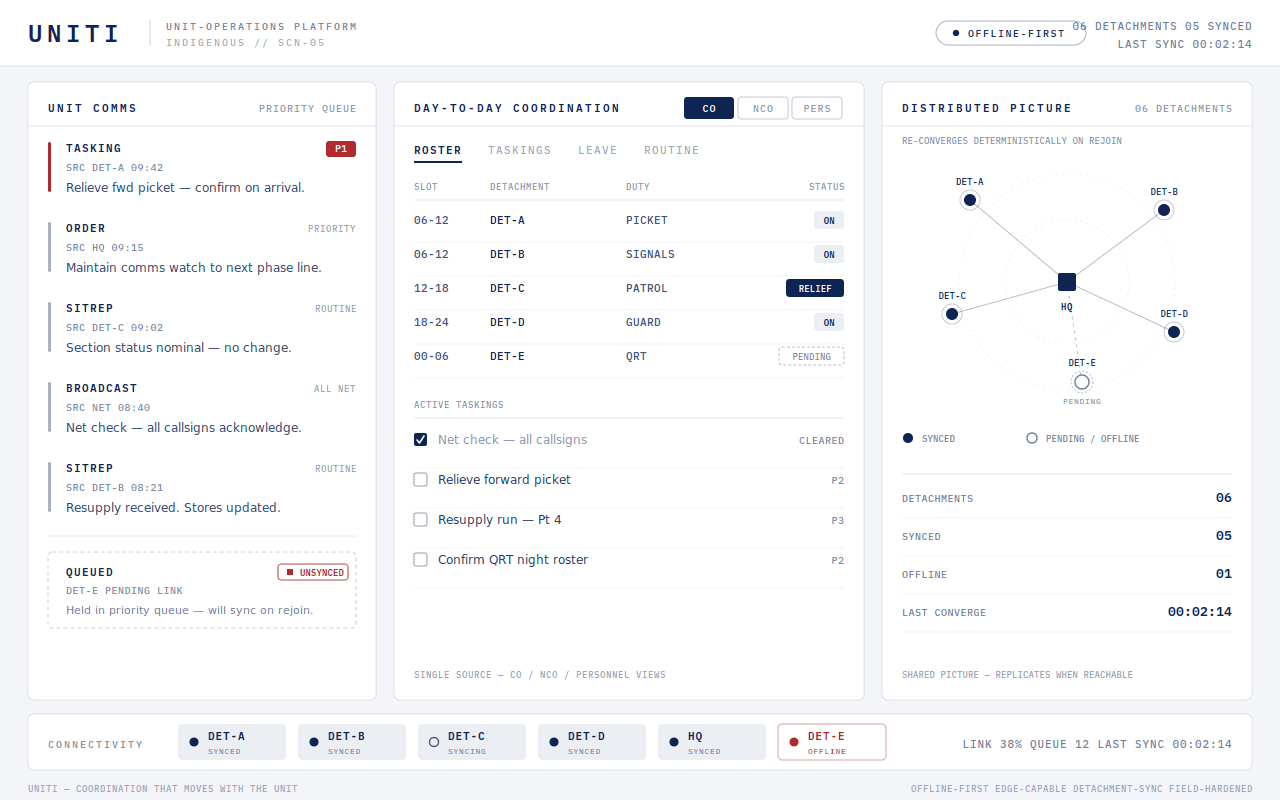Viewport: 1280px width, 800px height.
Task: Open the Leave tab
Action: coord(598,150)
